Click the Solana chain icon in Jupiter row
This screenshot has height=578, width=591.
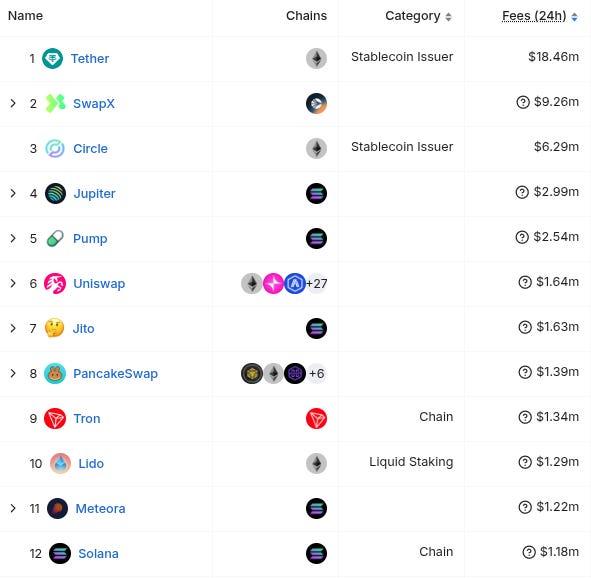[316, 193]
